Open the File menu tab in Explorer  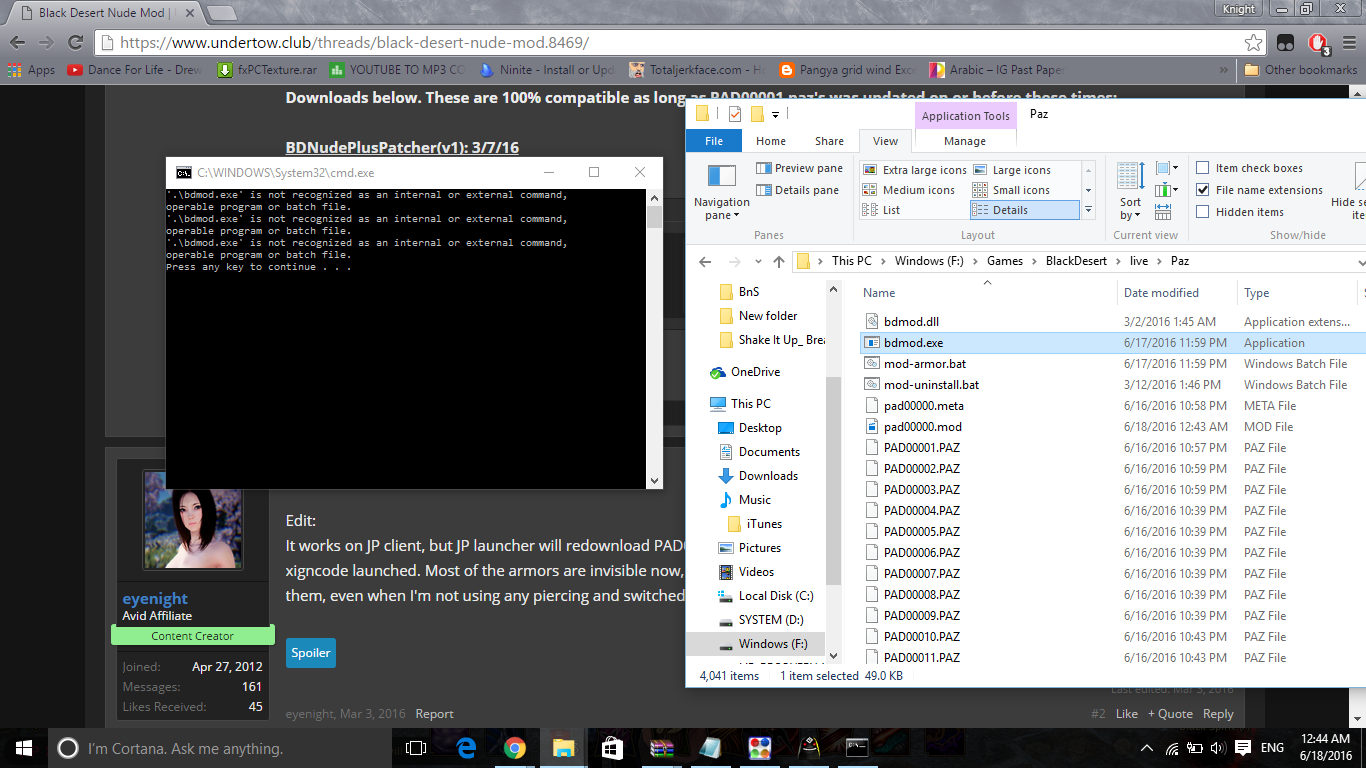point(714,141)
